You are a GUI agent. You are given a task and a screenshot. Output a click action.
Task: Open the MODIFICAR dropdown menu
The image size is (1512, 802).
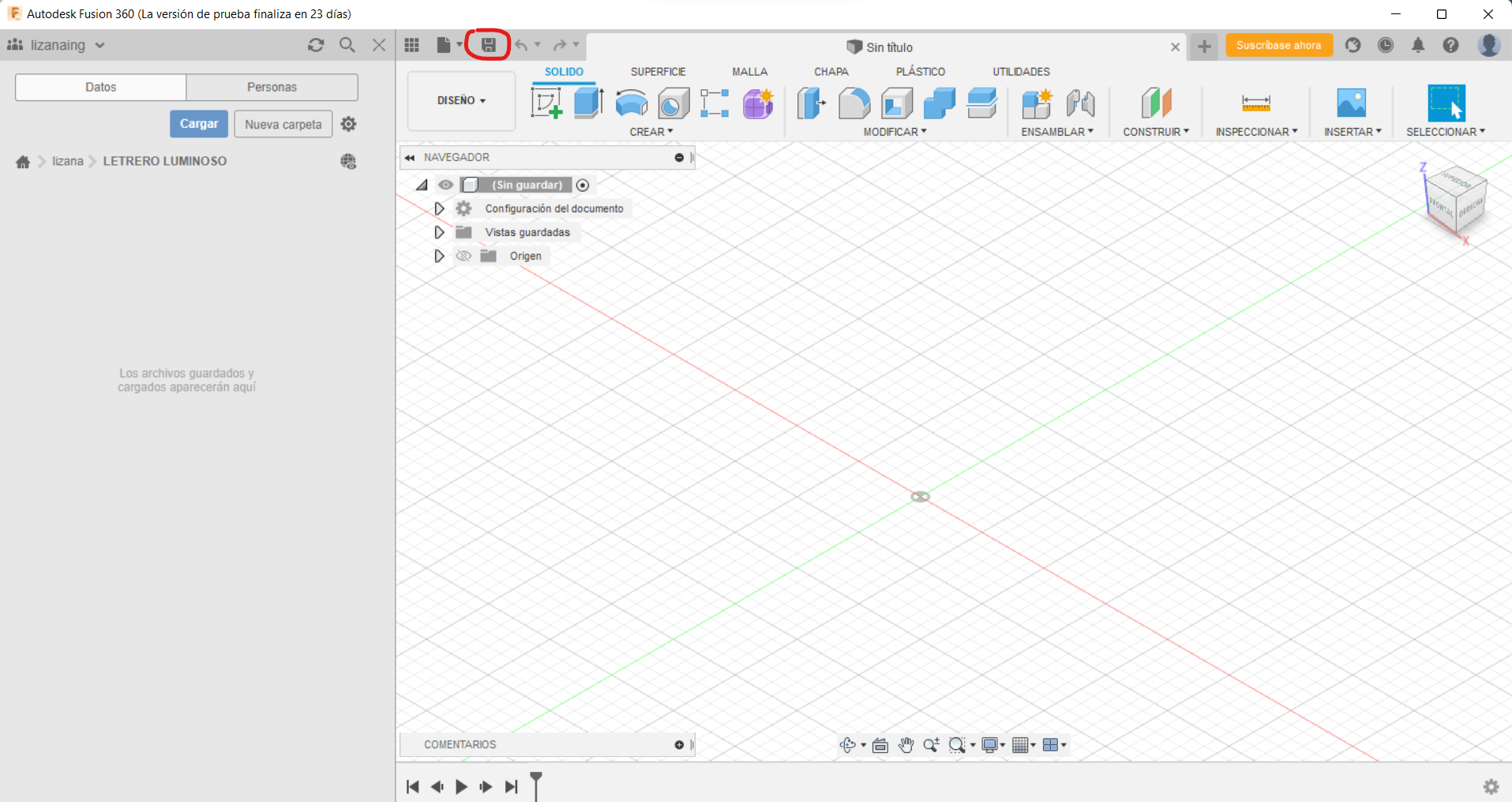point(895,132)
